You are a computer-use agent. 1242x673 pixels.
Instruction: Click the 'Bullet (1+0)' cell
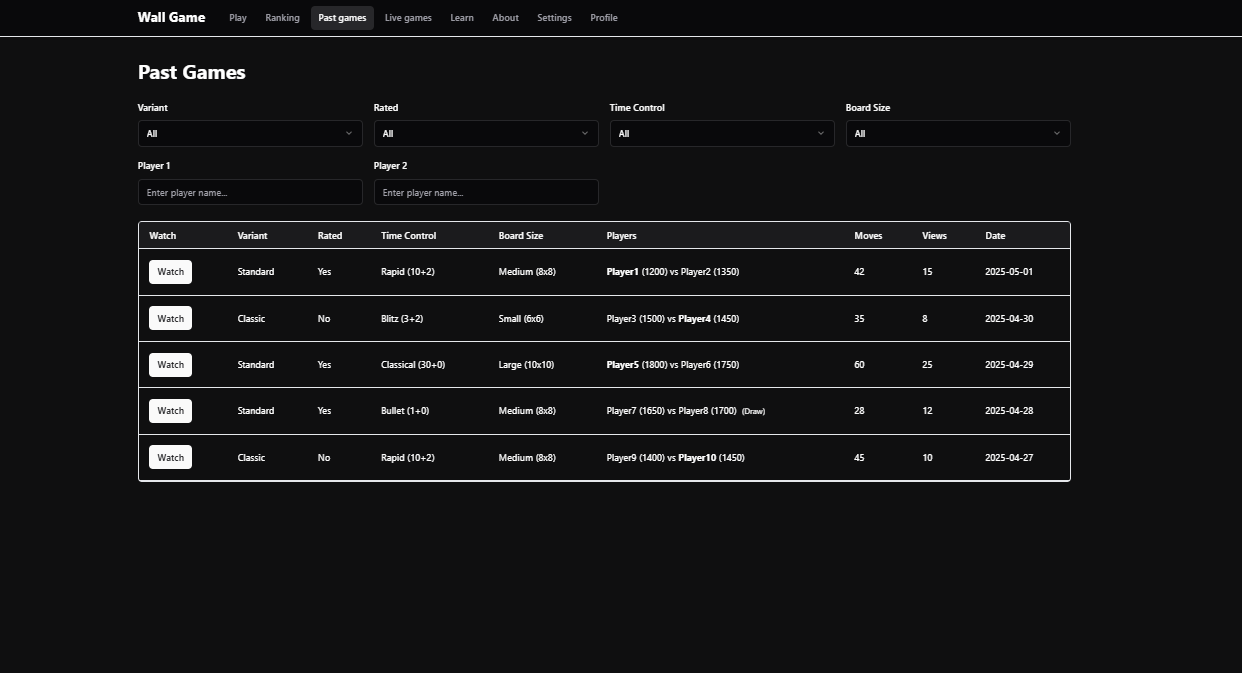[x=405, y=411]
